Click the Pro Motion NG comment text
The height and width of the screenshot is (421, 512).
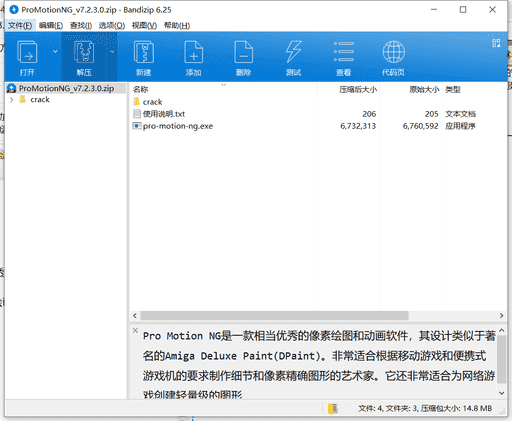click(x=318, y=365)
